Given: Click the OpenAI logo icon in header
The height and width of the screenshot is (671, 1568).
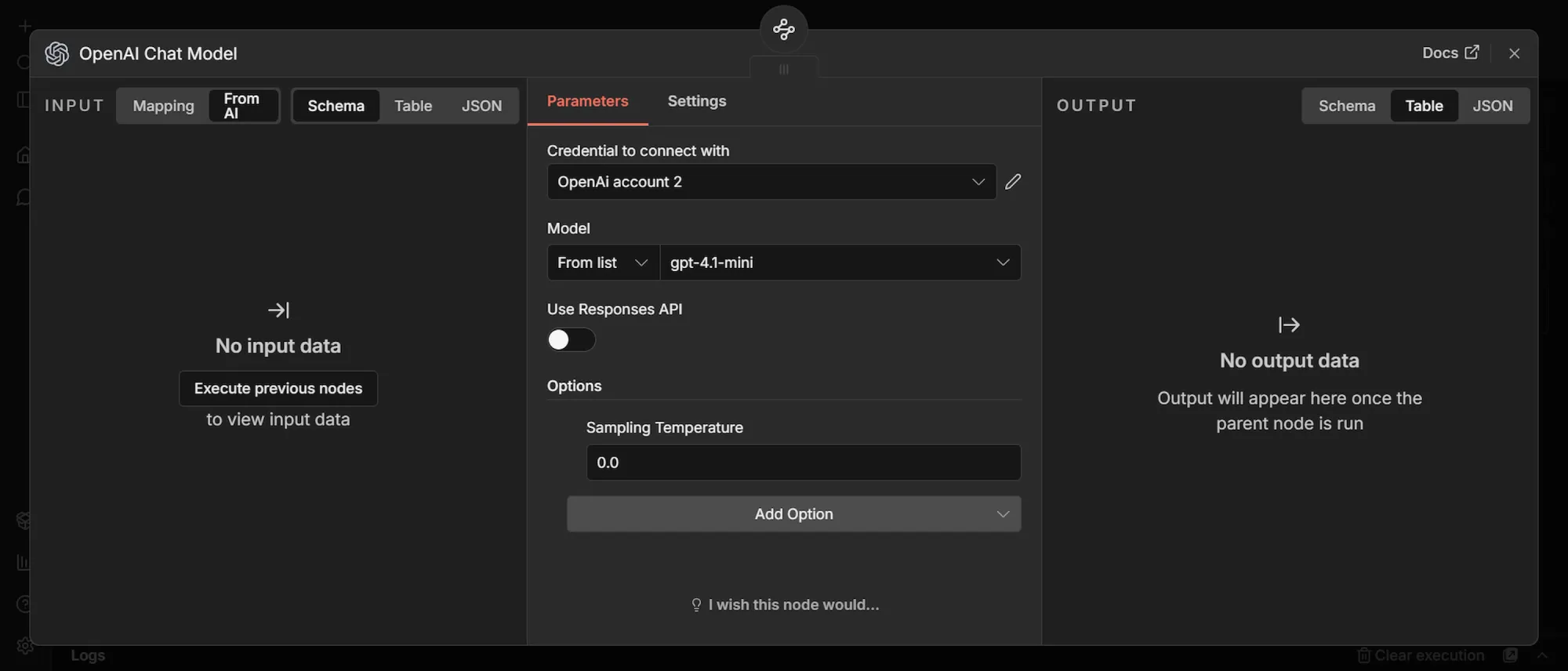Looking at the screenshot, I should coord(57,53).
